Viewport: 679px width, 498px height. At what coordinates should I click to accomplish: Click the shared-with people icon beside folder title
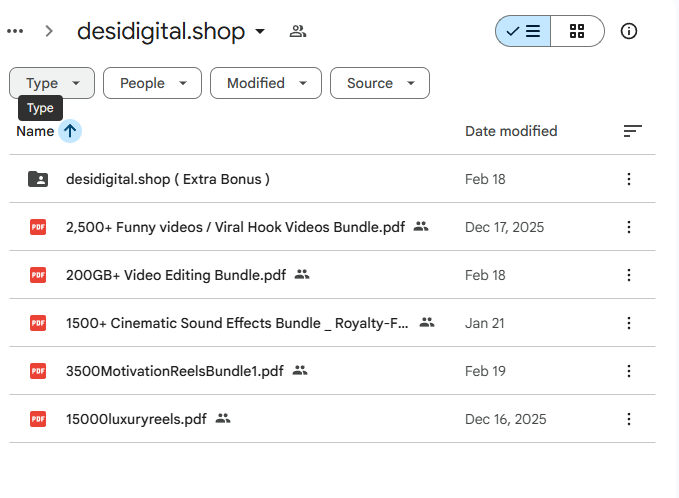click(x=297, y=31)
